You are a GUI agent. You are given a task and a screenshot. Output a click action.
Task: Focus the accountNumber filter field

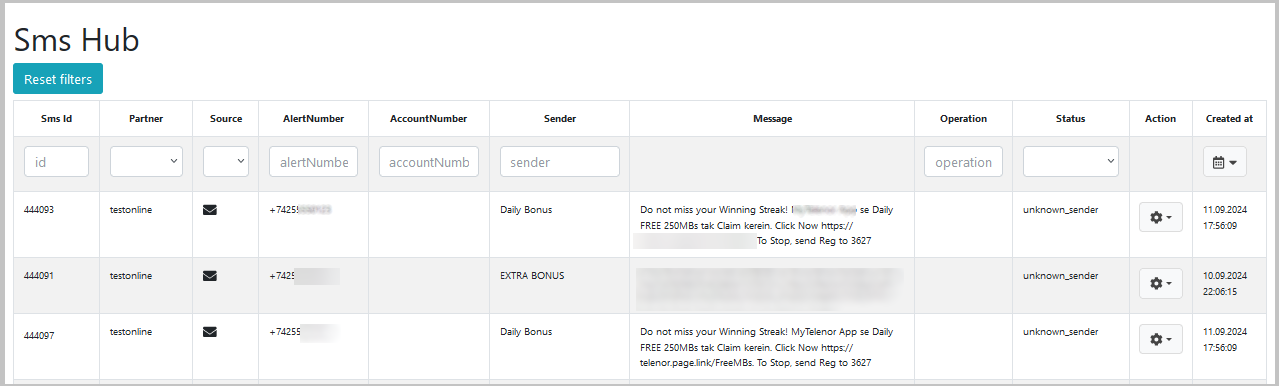click(x=429, y=162)
